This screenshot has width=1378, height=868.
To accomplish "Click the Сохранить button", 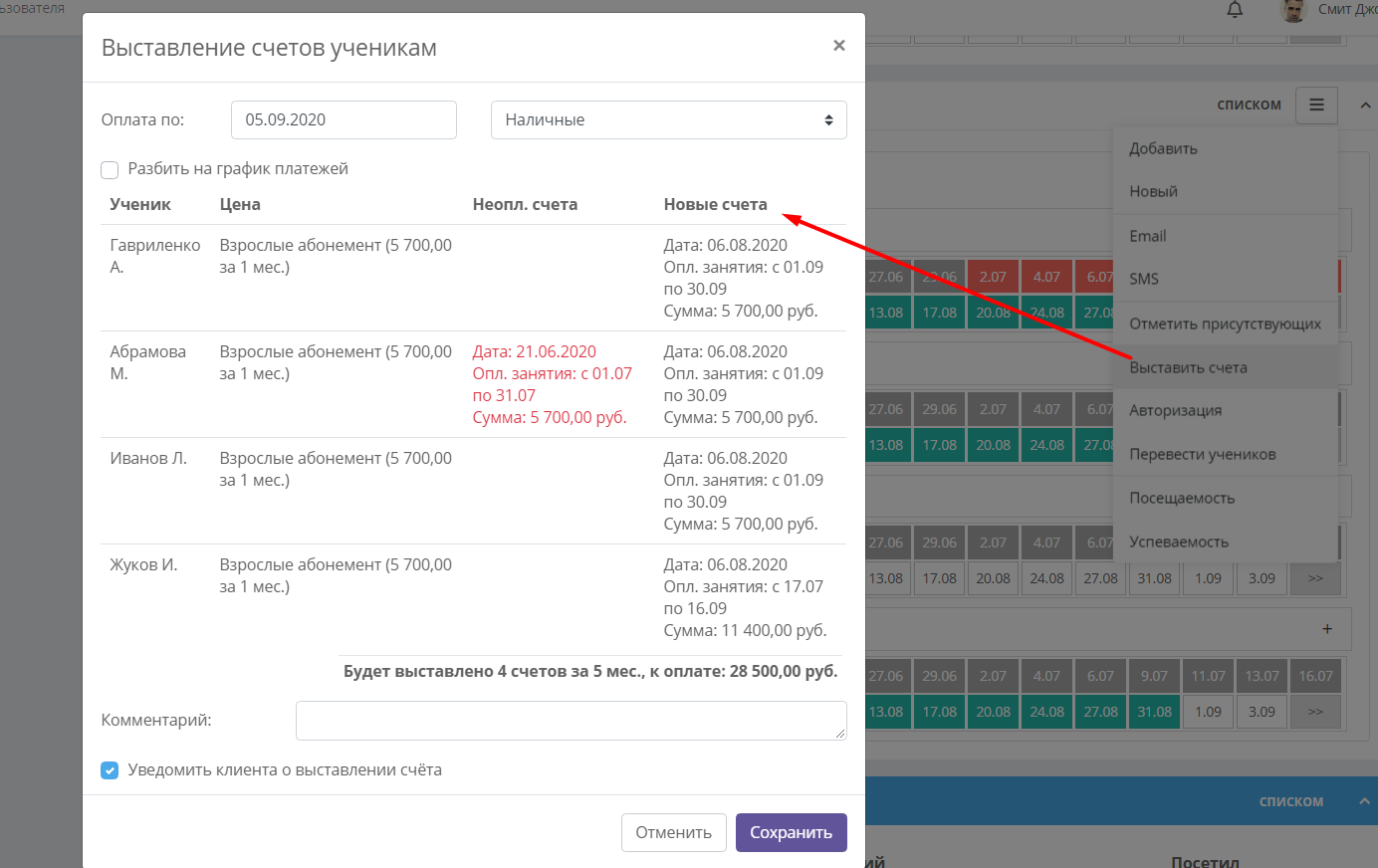I will [792, 833].
